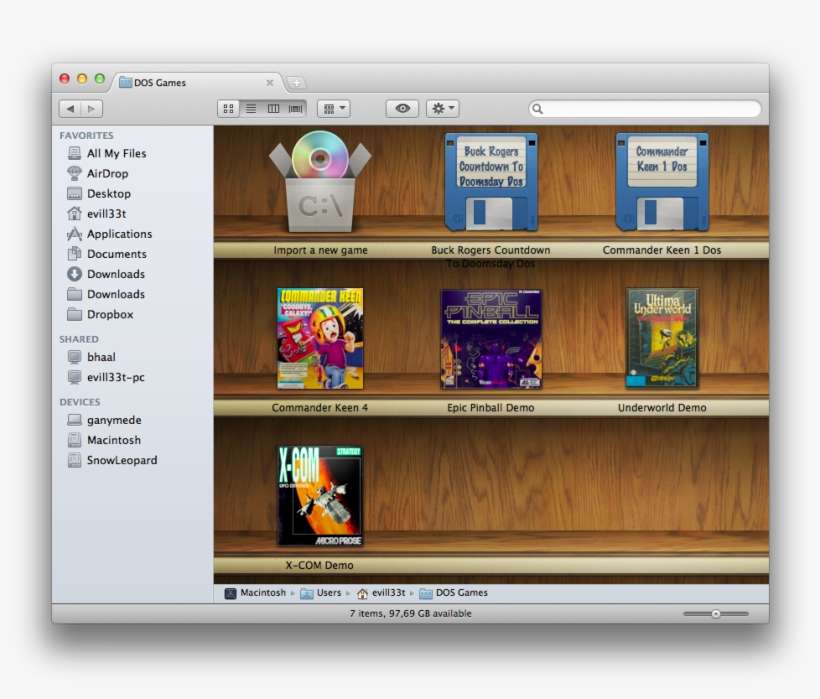Image resolution: width=820 pixels, height=699 pixels.
Task: Select Underworld Demo box art
Action: (662, 338)
